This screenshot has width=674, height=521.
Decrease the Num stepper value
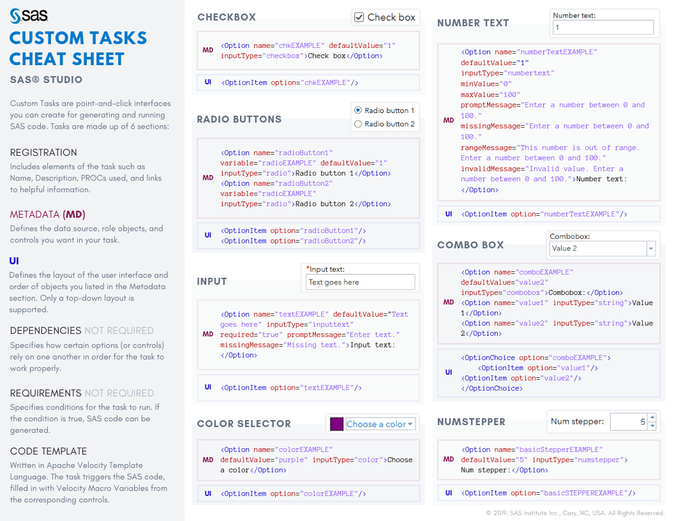[652, 426]
